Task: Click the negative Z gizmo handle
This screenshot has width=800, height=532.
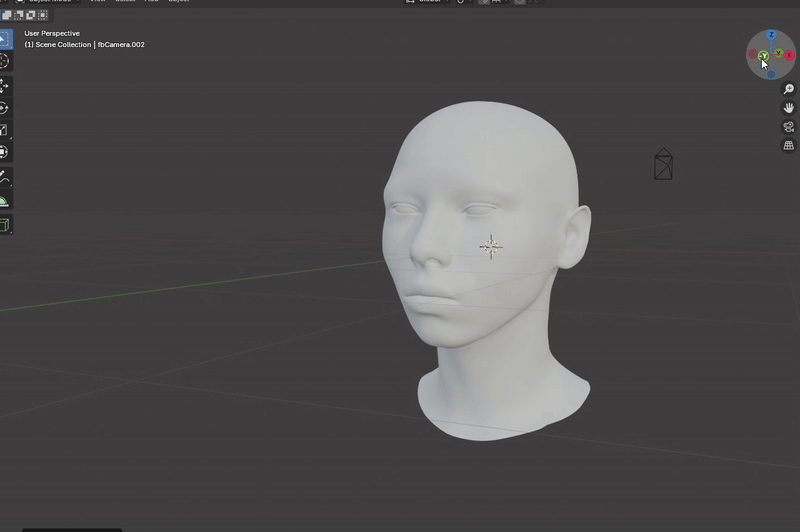Action: (x=771, y=74)
